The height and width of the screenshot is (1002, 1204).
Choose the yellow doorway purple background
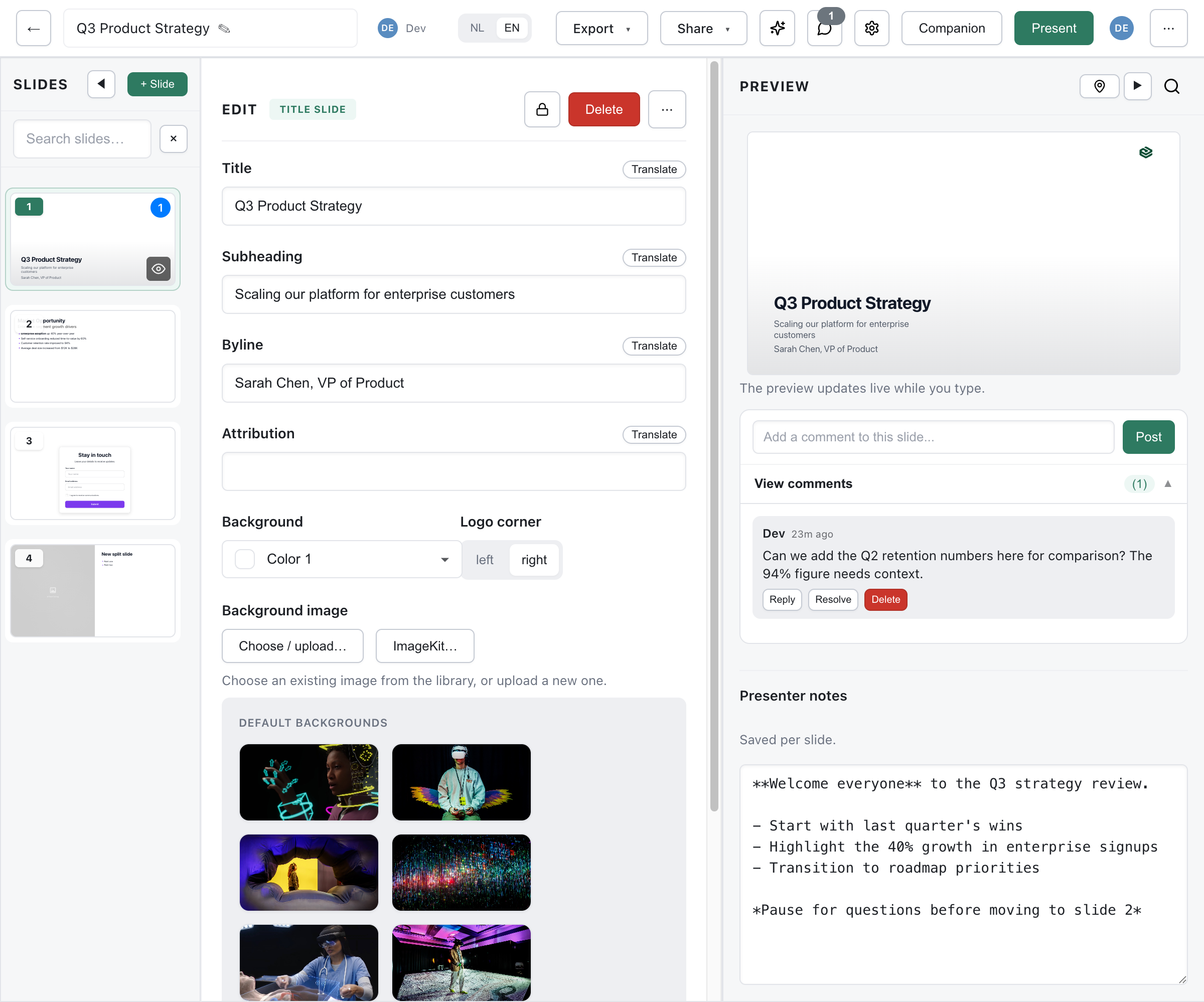click(309, 873)
